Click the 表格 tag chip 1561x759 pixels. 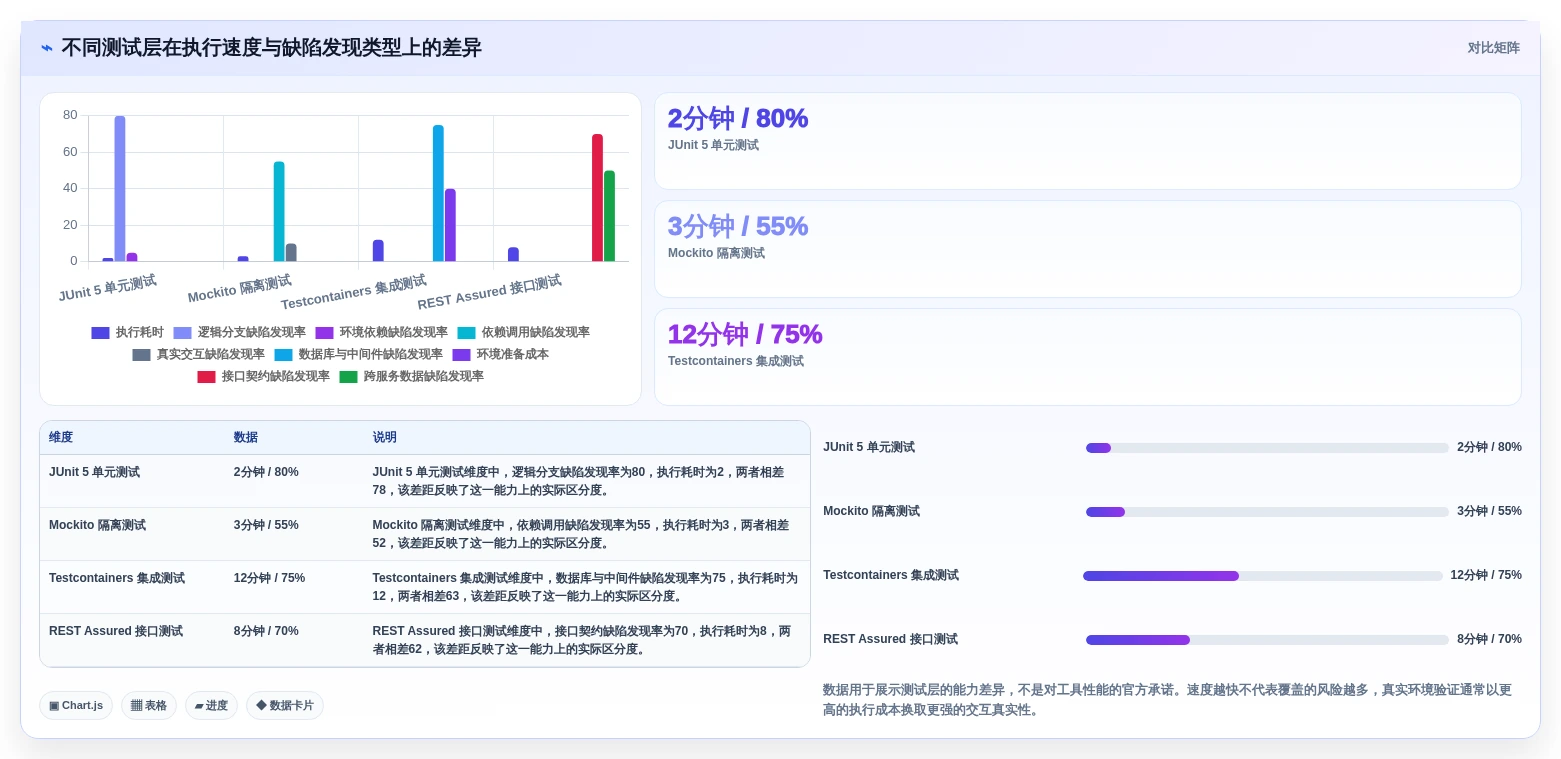point(149,705)
